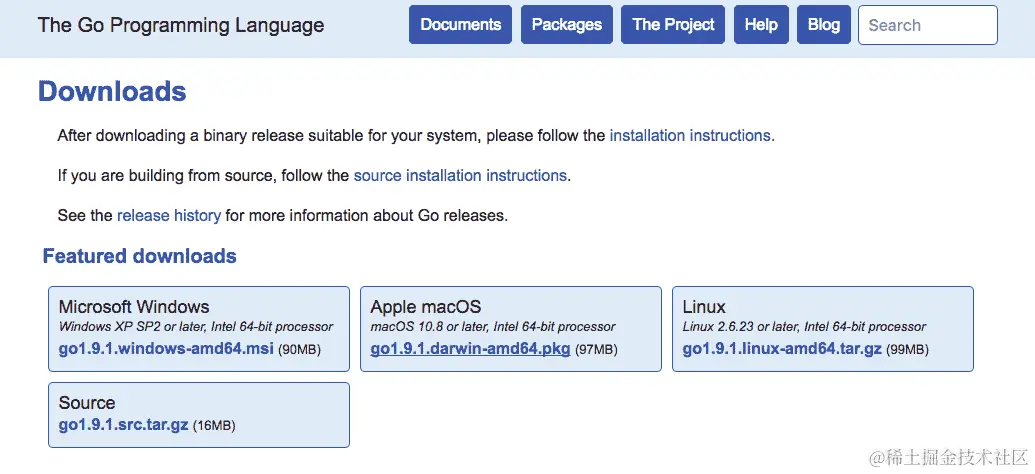Image resolution: width=1035 pixels, height=474 pixels.
Task: Follow the installation instructions link
Action: coord(690,136)
